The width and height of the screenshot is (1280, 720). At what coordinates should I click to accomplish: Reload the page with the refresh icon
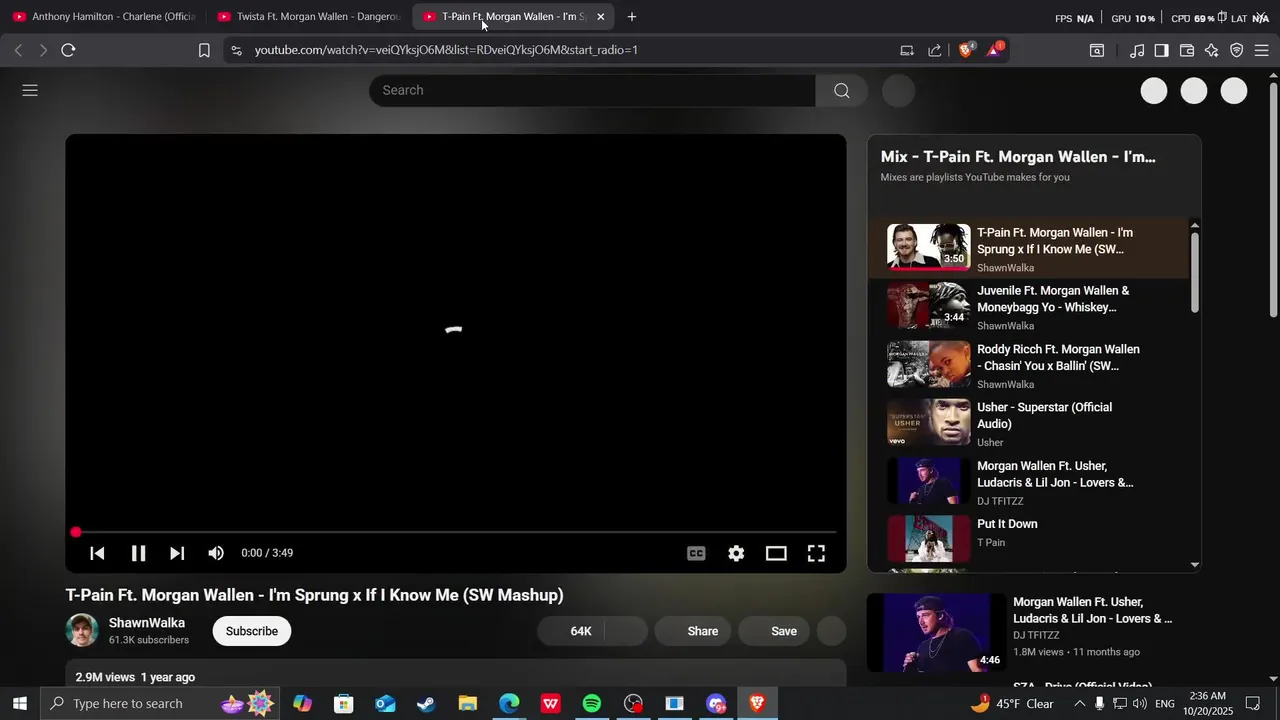(68, 50)
